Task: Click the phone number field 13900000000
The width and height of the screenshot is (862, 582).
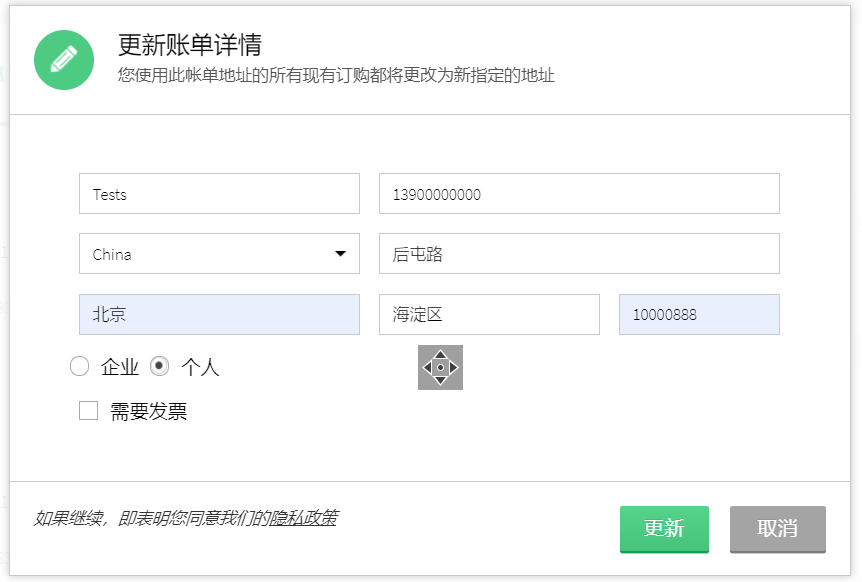Action: pyautogui.click(x=578, y=194)
